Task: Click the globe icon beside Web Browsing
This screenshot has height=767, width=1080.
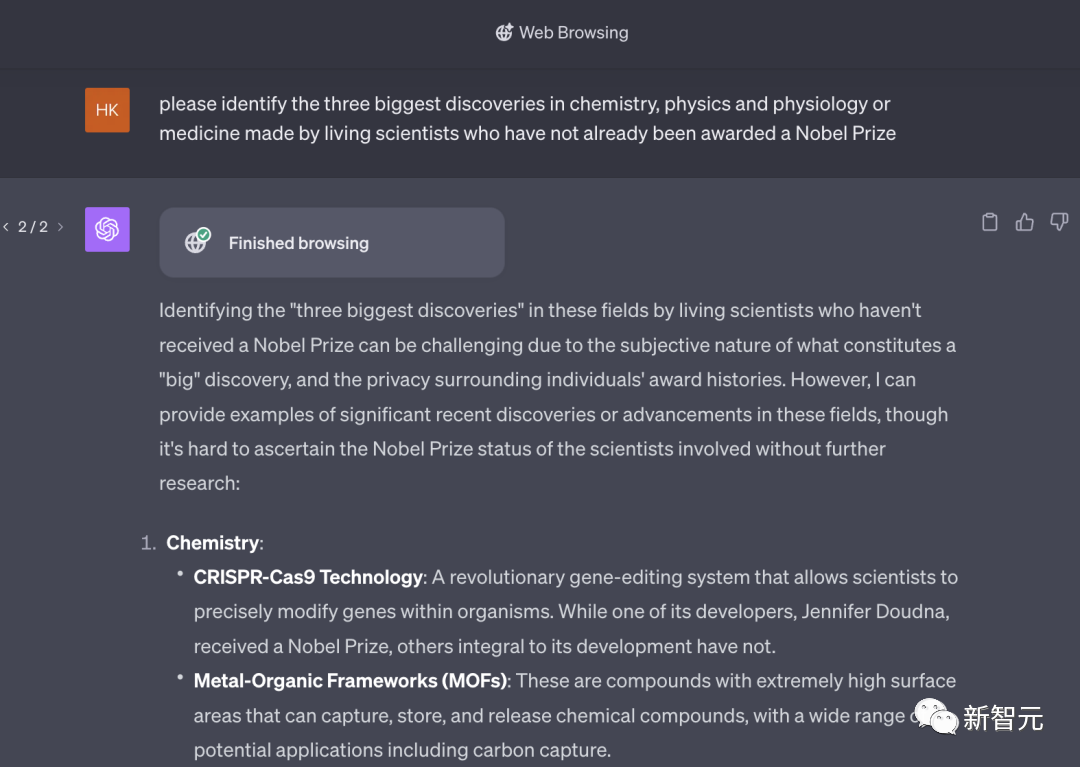Action: (x=504, y=32)
